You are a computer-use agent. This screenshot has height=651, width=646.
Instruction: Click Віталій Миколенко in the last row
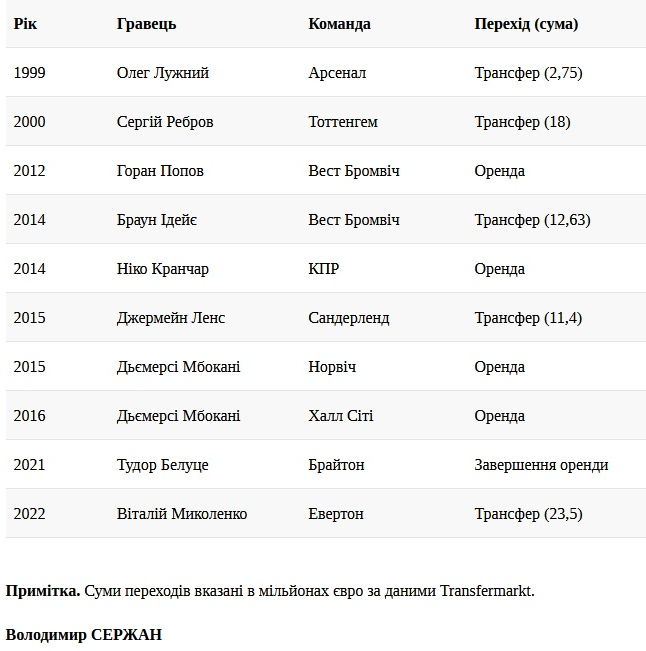coord(182,514)
